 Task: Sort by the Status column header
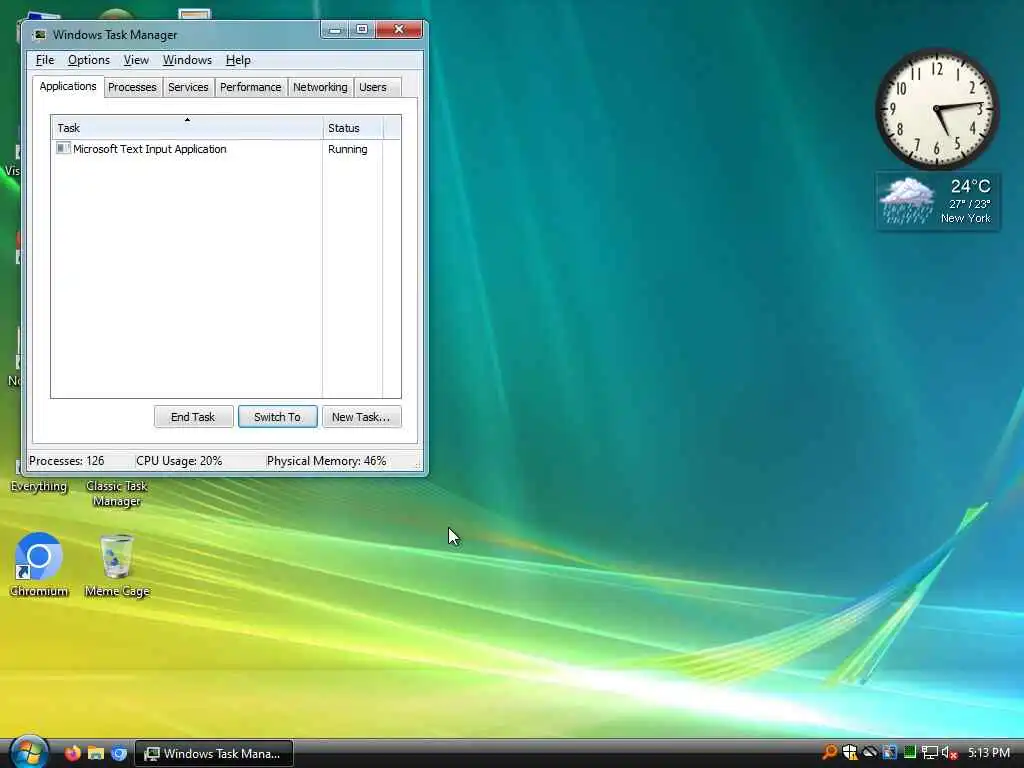point(353,127)
